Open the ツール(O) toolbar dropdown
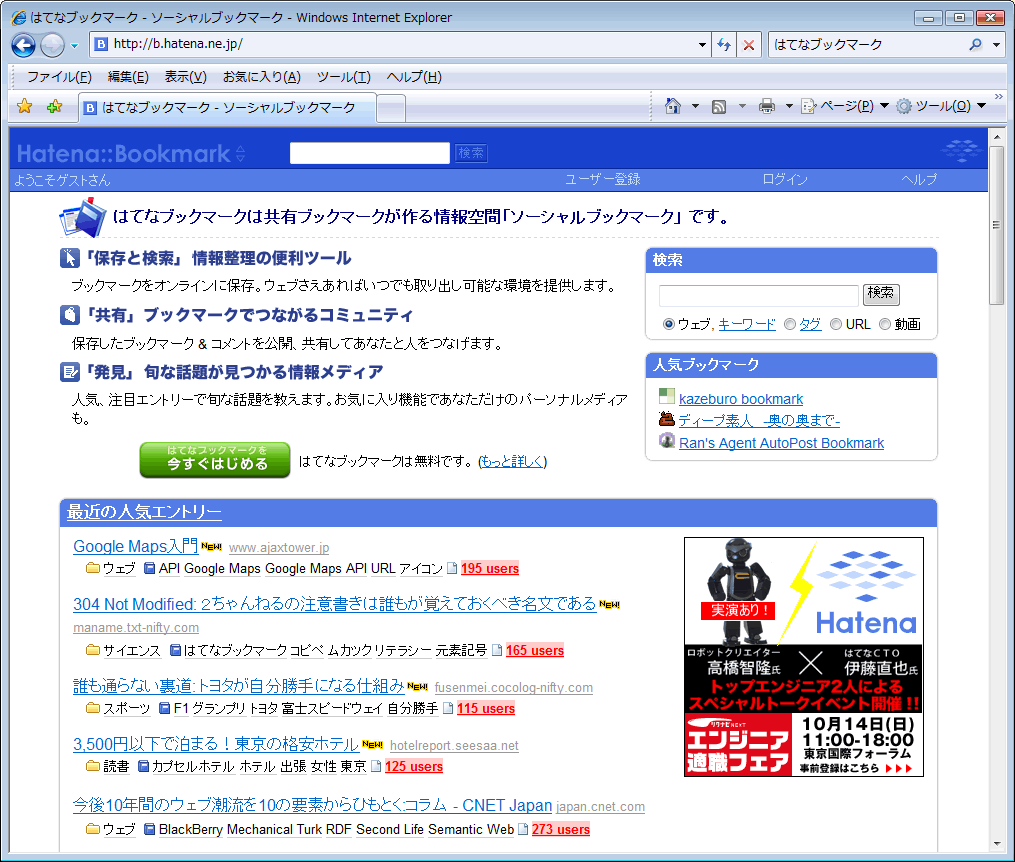1015x862 pixels. tap(940, 106)
